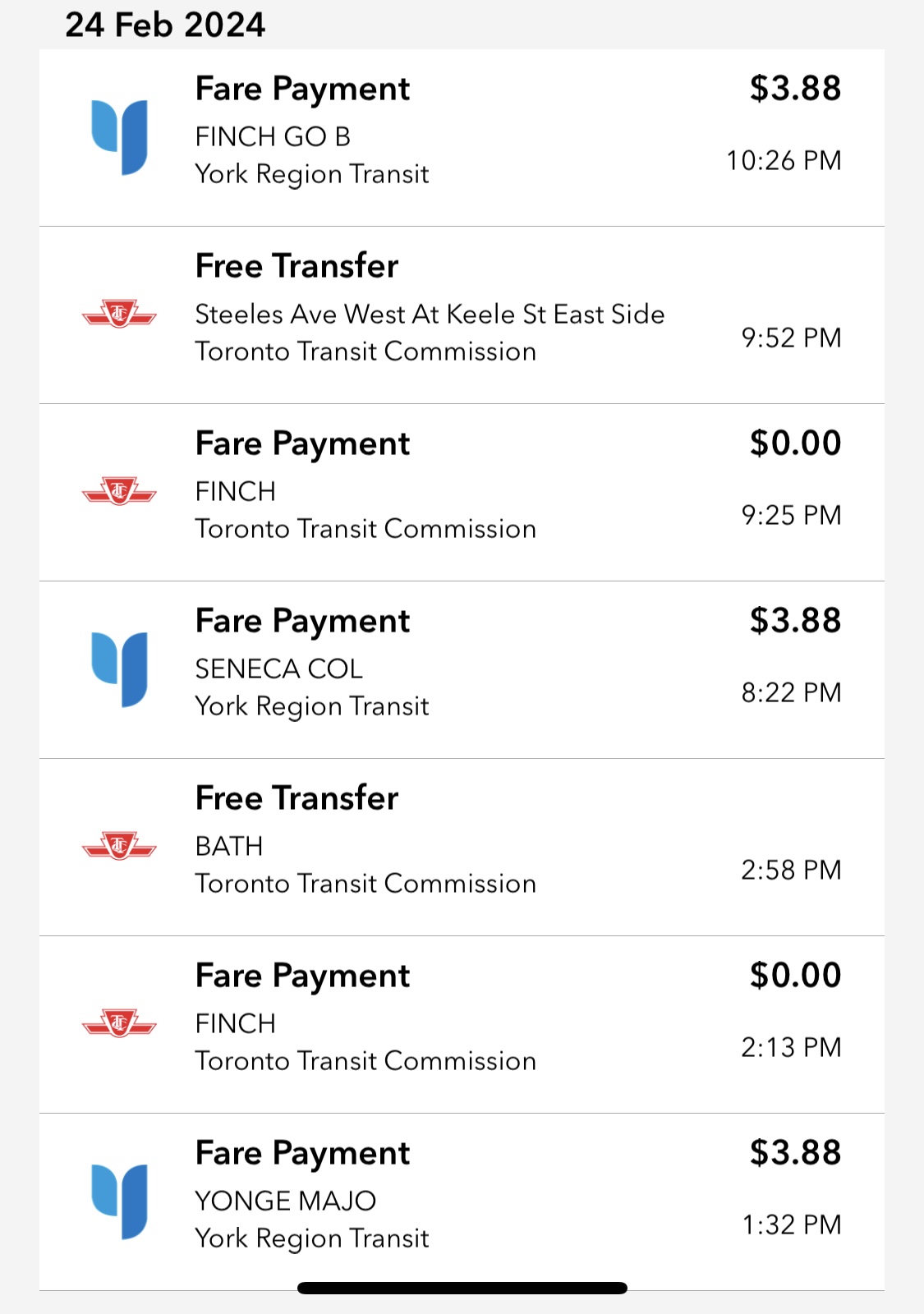Open Free Transfer at Steeles Ave West
The height and width of the screenshot is (1314, 924).
[297, 266]
